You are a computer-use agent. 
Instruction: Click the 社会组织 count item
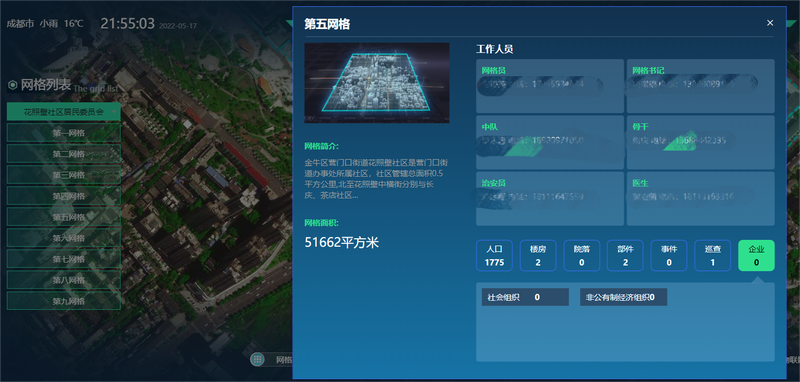click(x=525, y=297)
